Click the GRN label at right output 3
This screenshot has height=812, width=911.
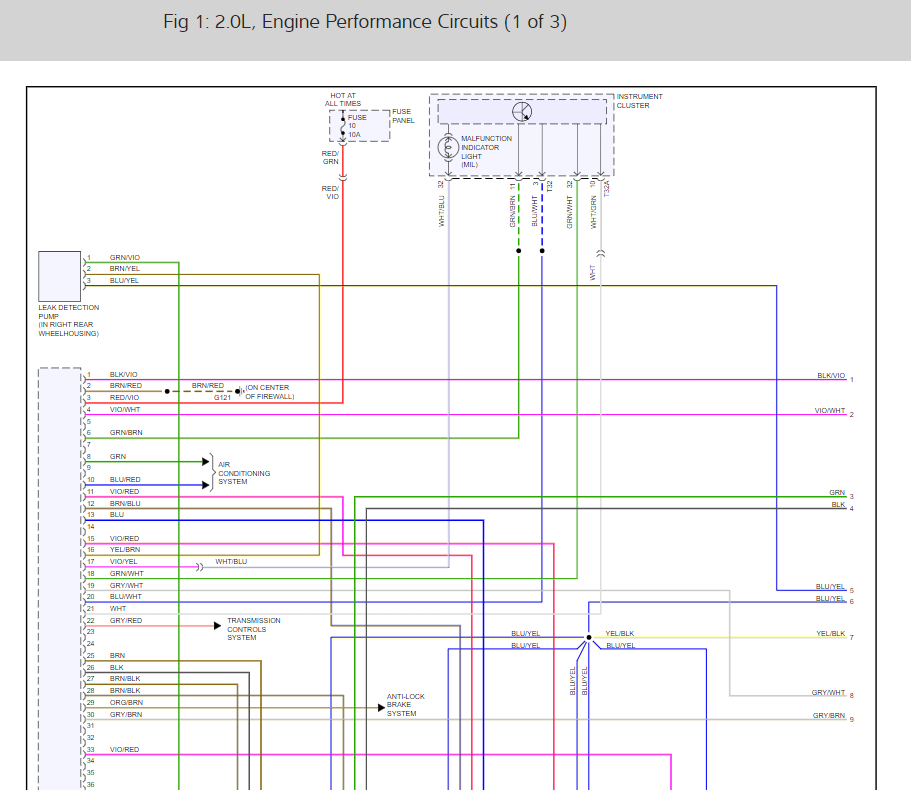(837, 493)
